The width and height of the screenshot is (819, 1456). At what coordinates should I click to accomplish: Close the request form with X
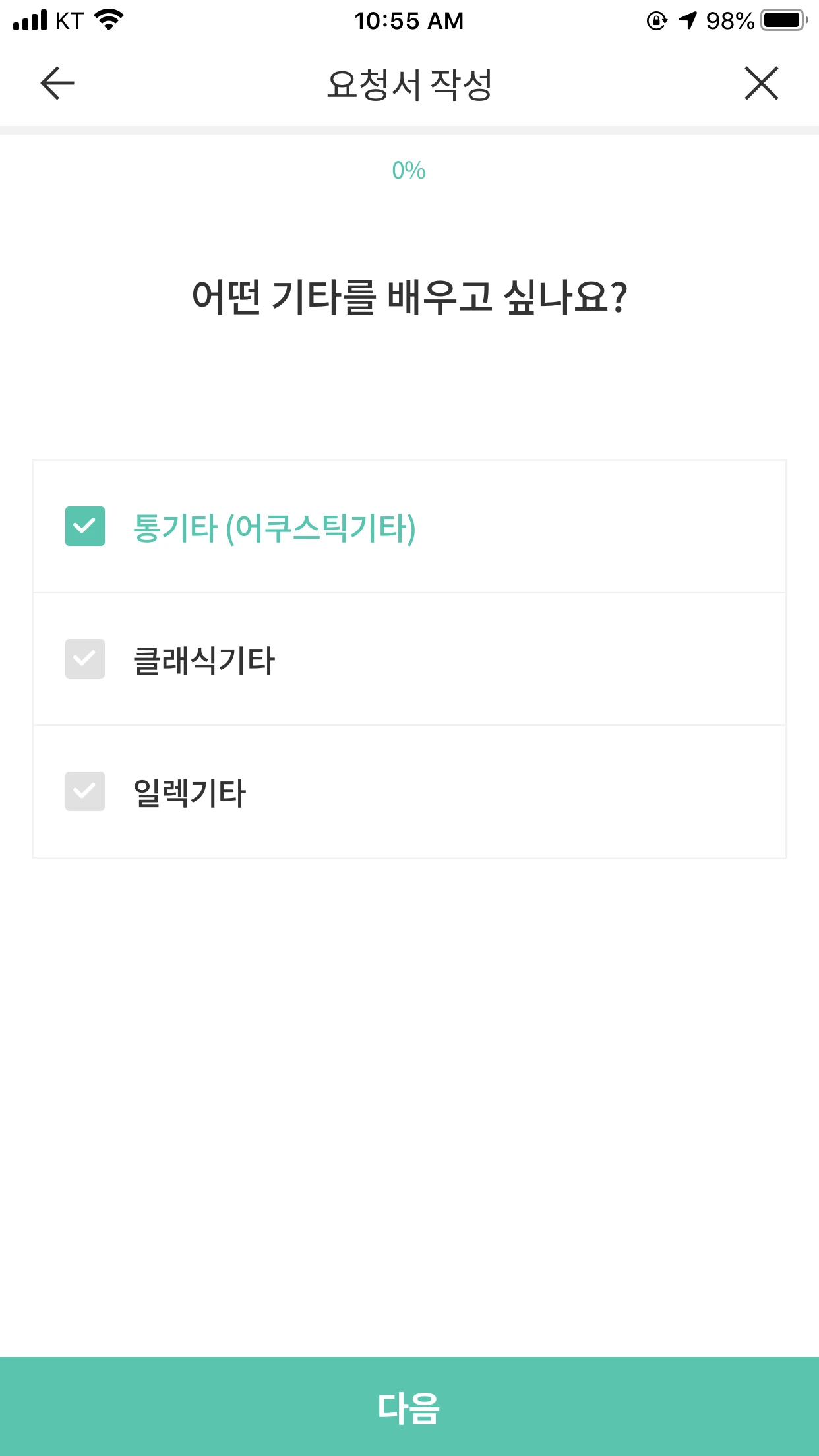762,83
